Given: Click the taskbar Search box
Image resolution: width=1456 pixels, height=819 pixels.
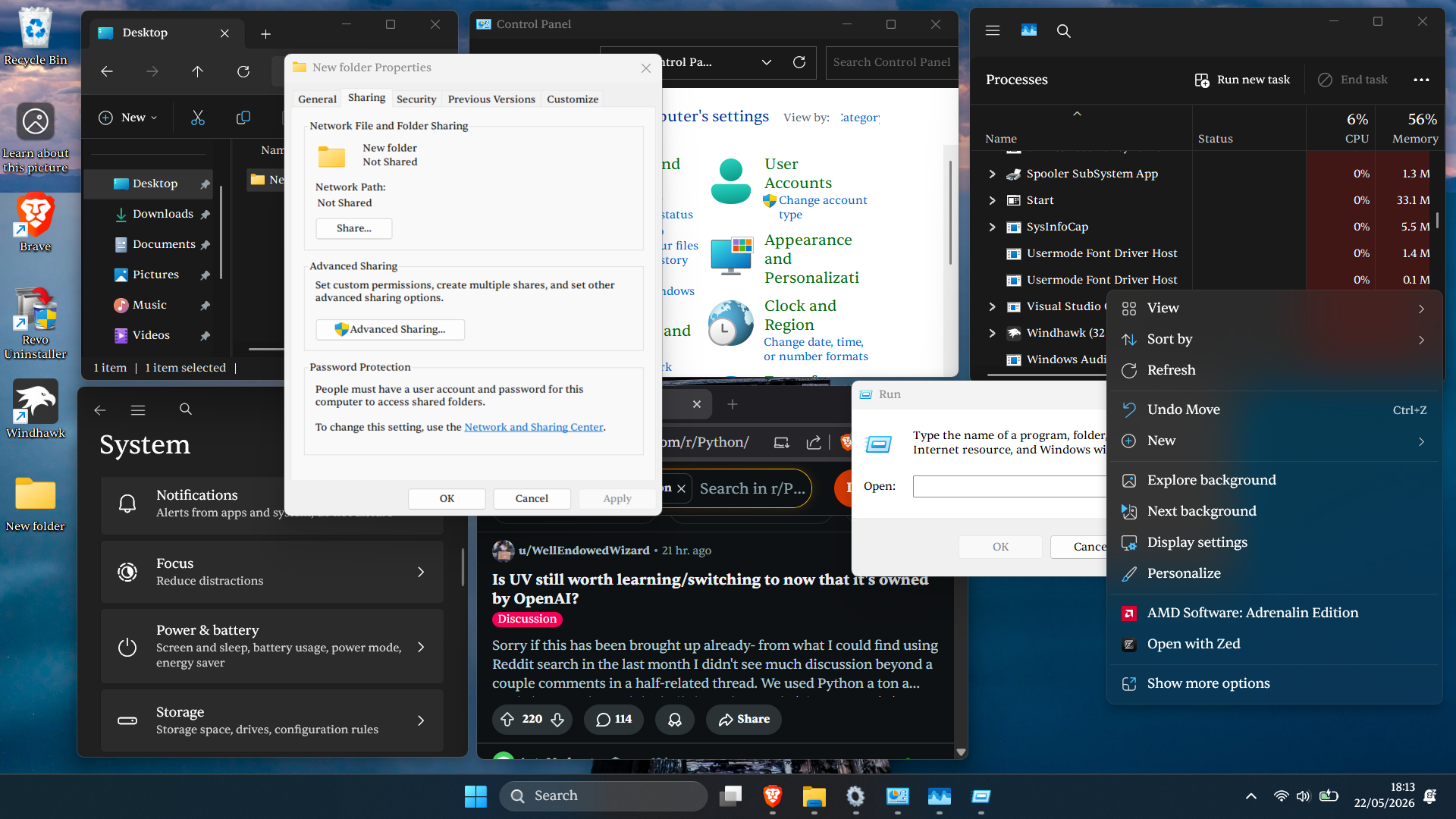Looking at the screenshot, I should point(604,796).
